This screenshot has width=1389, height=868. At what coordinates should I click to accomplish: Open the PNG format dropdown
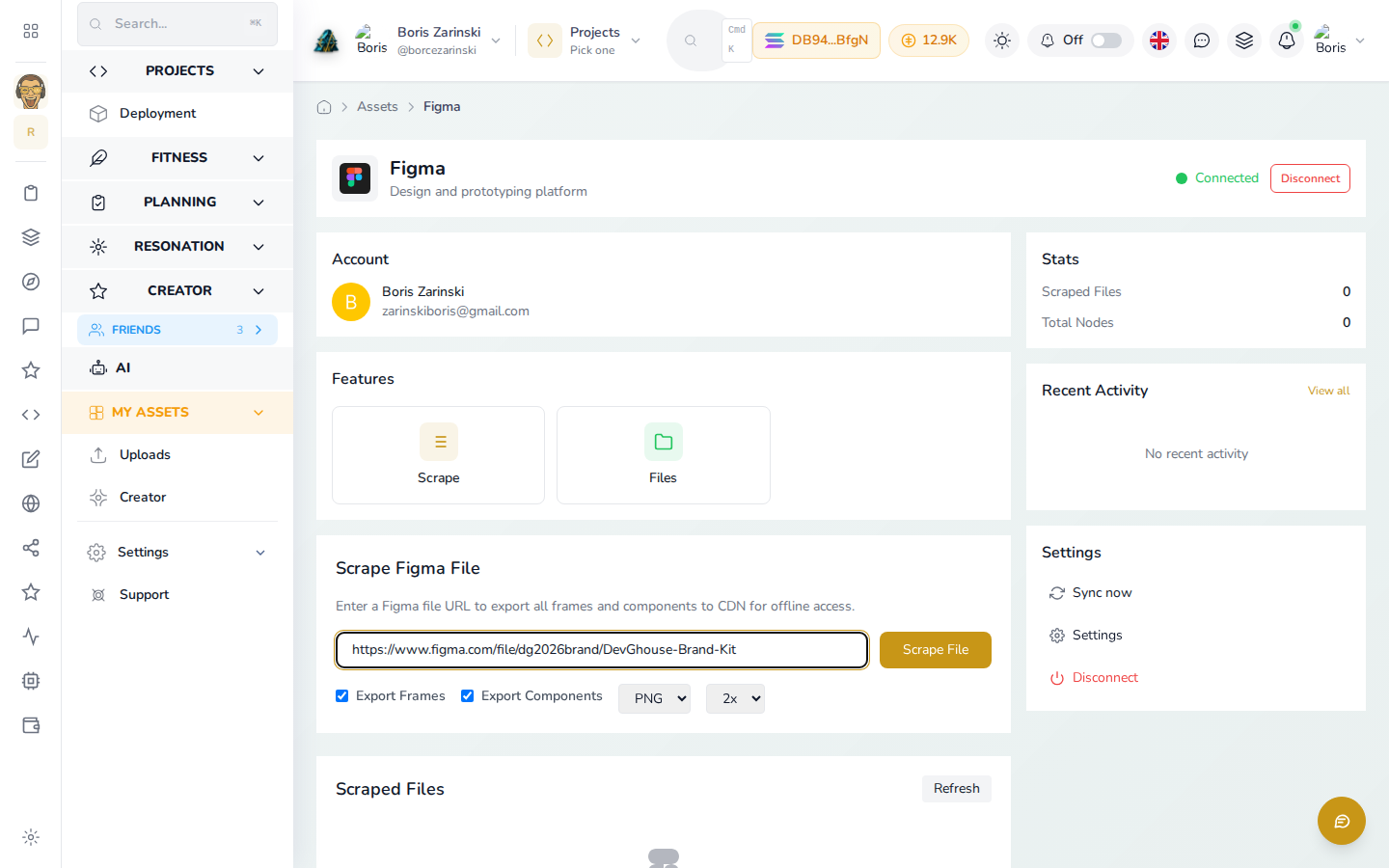tap(654, 698)
